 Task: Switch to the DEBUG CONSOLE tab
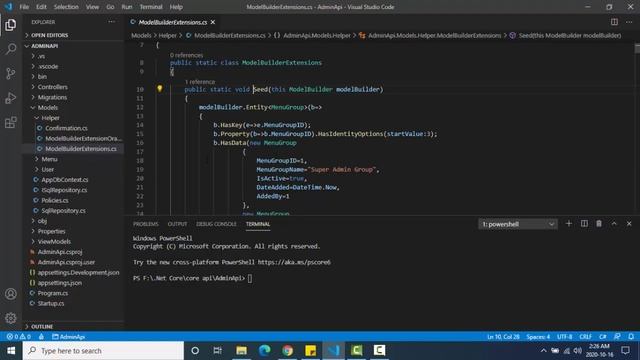(216, 224)
